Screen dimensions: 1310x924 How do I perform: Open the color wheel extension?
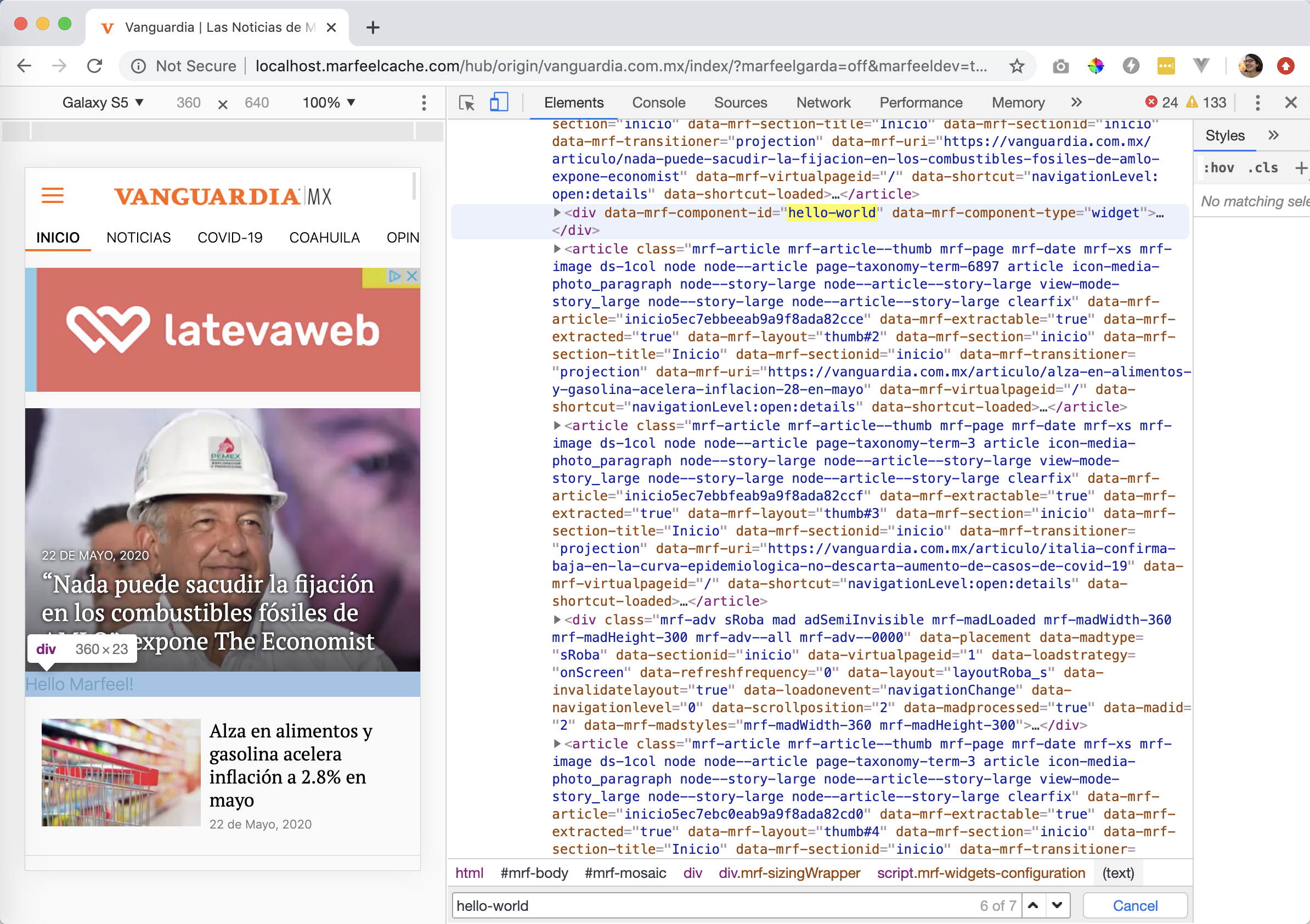point(1096,66)
